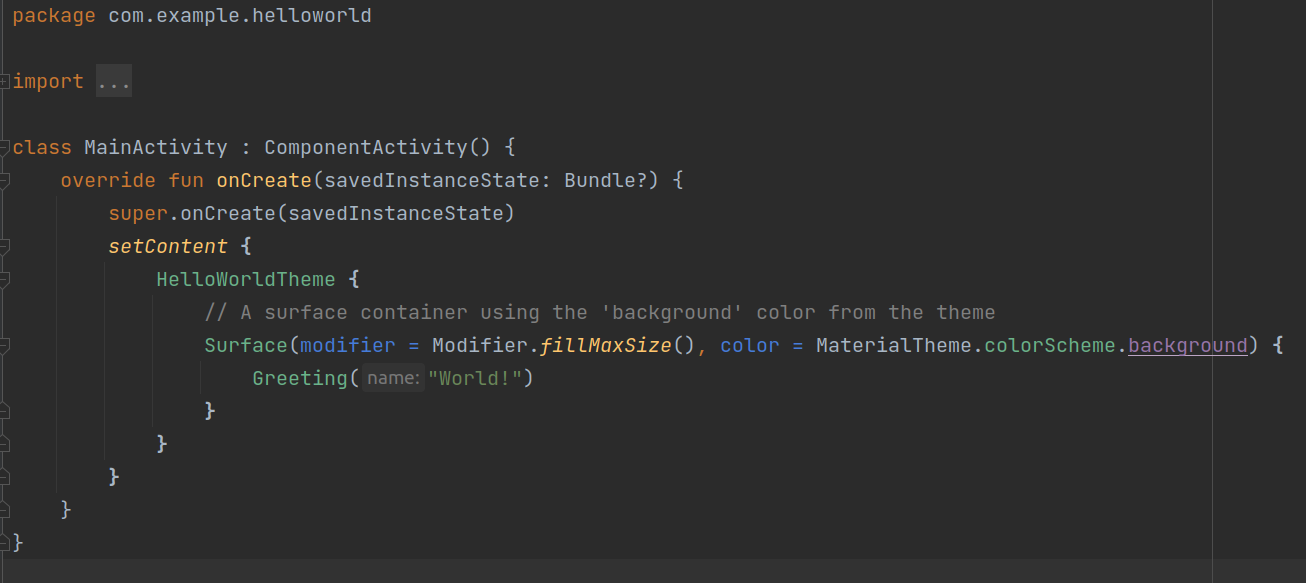Click the 'MainActivity' class name
1306x583 pixels.
coord(156,148)
